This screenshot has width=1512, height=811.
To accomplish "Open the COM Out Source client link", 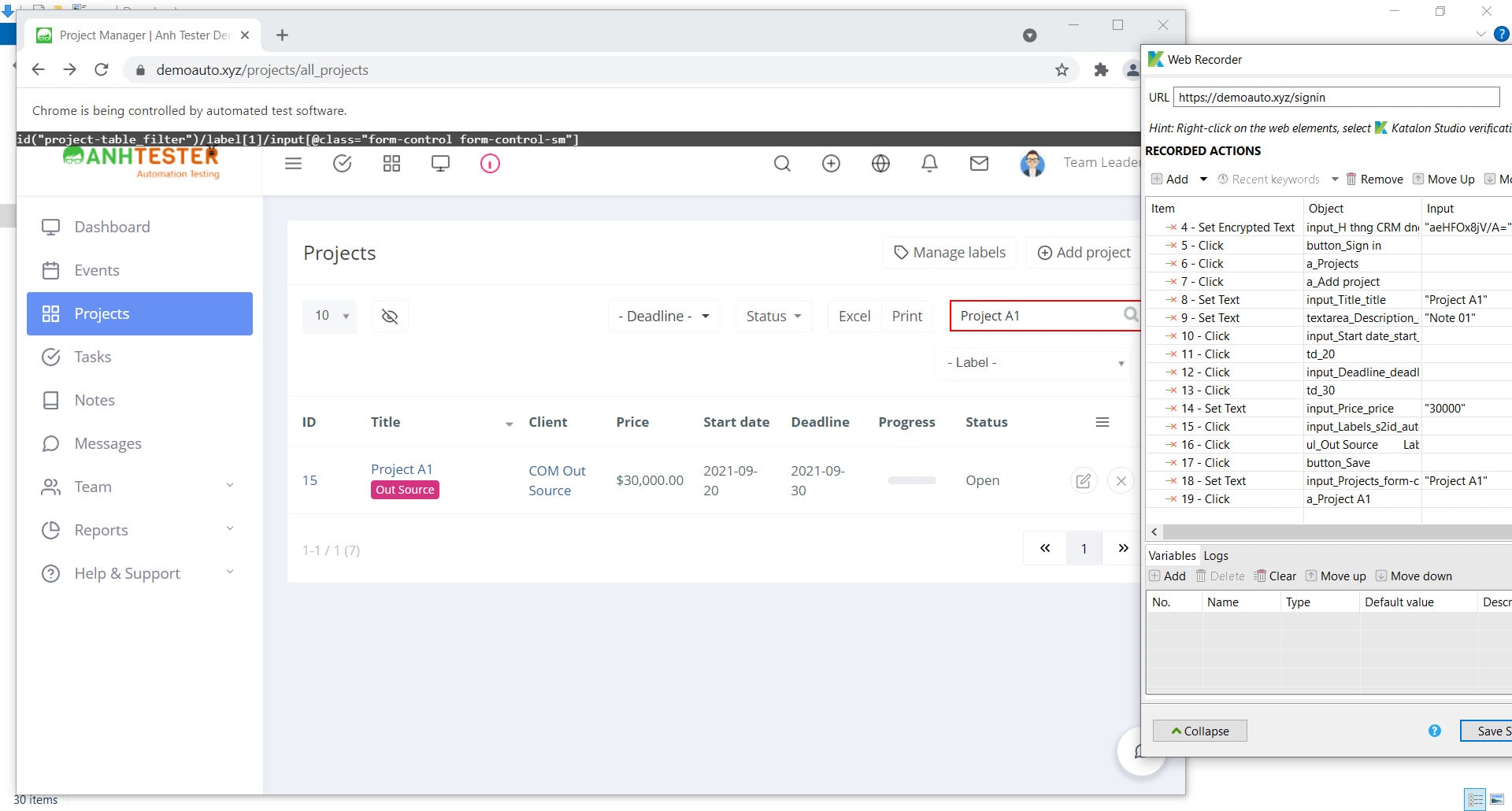I will 557,480.
